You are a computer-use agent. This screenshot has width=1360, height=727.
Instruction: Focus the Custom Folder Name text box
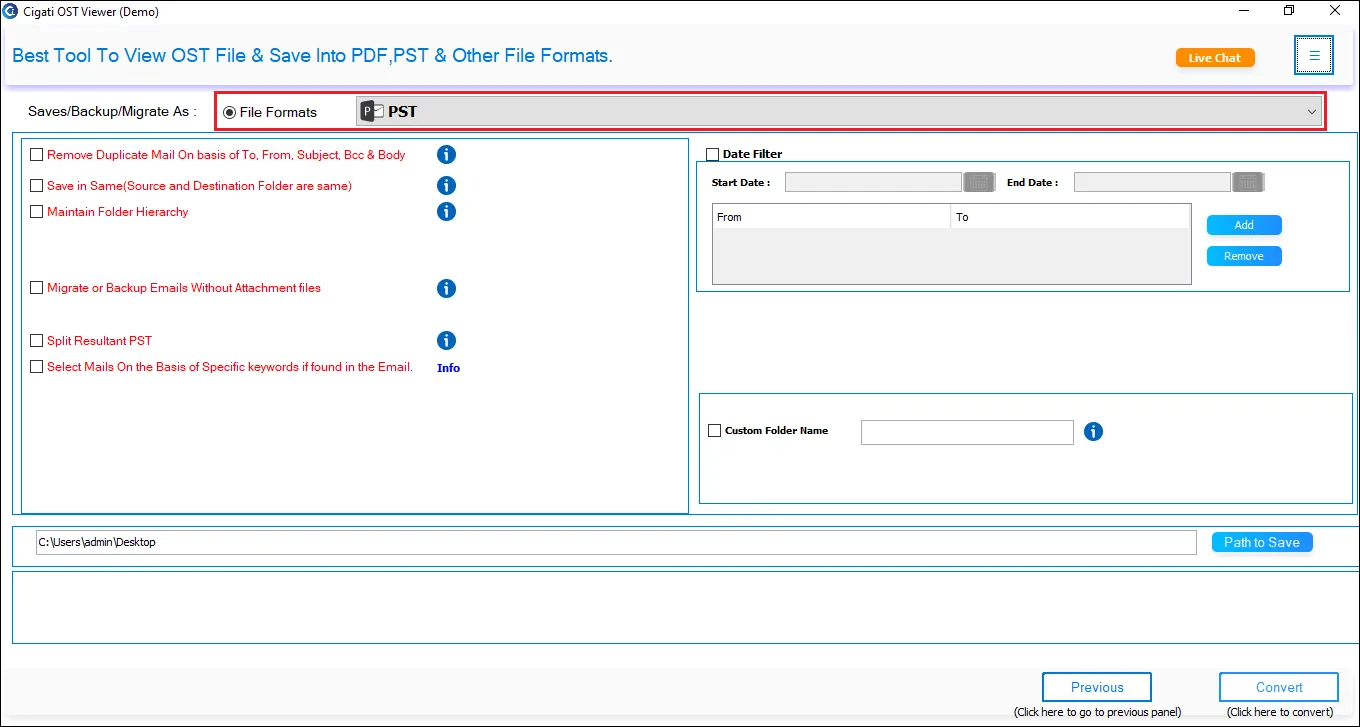(x=967, y=432)
